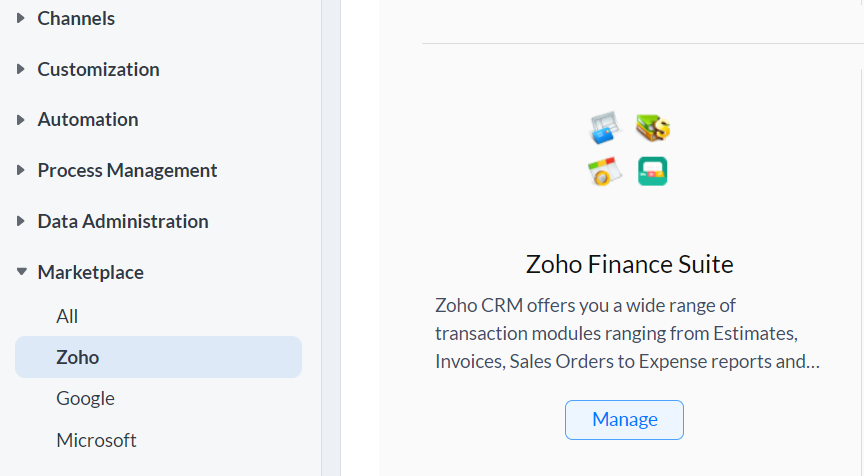Expand the Automation section arrow
This screenshot has height=476, width=864.
(x=21, y=119)
